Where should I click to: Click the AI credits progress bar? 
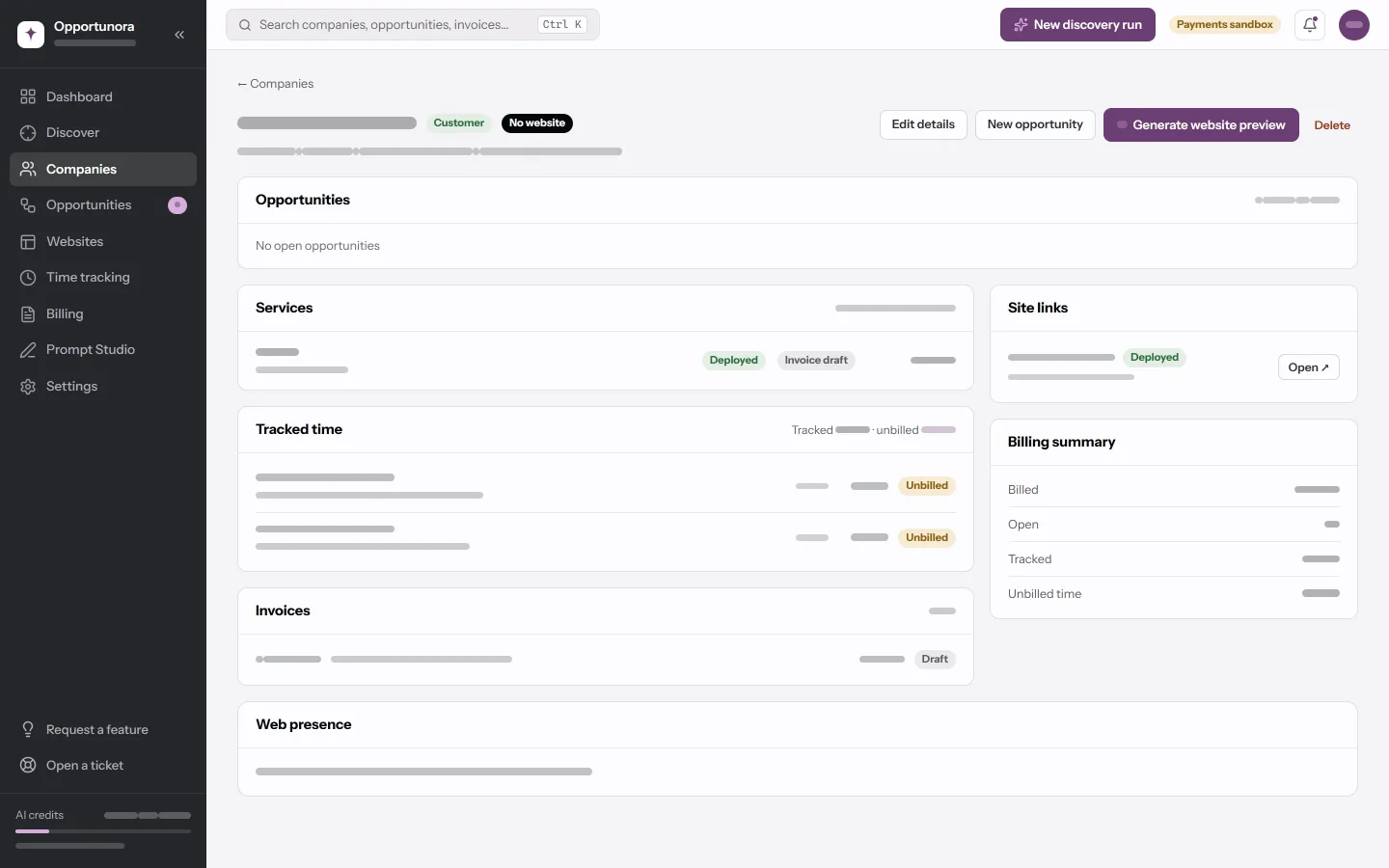[103, 831]
